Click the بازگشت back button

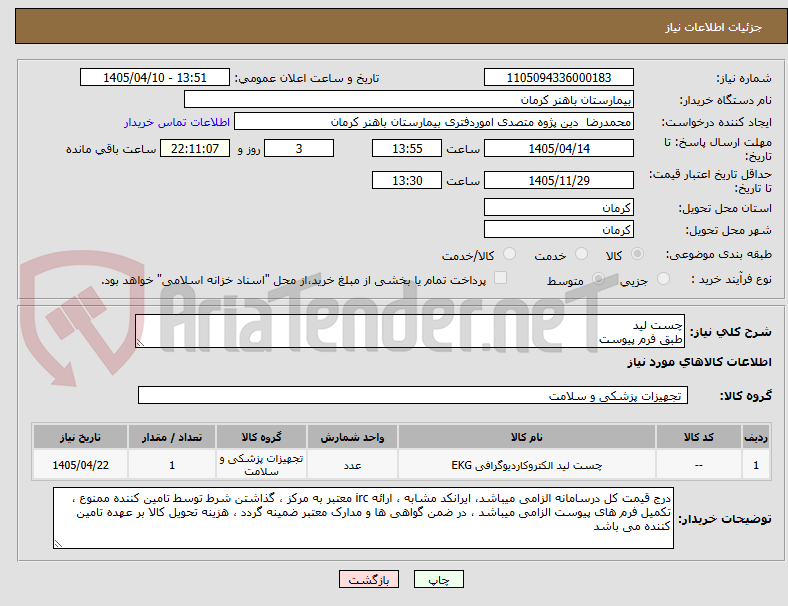[x=369, y=579]
